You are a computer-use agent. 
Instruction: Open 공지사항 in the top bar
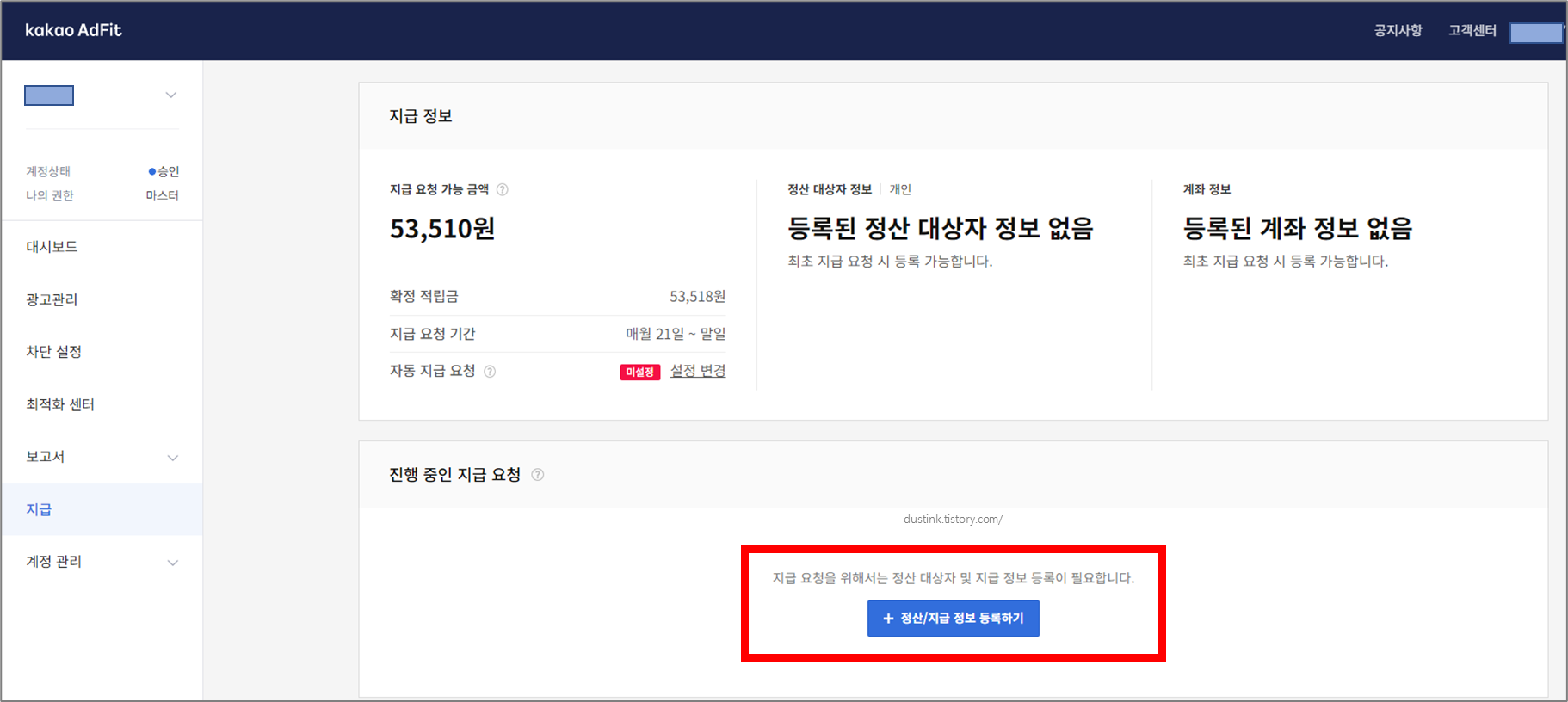[1398, 30]
